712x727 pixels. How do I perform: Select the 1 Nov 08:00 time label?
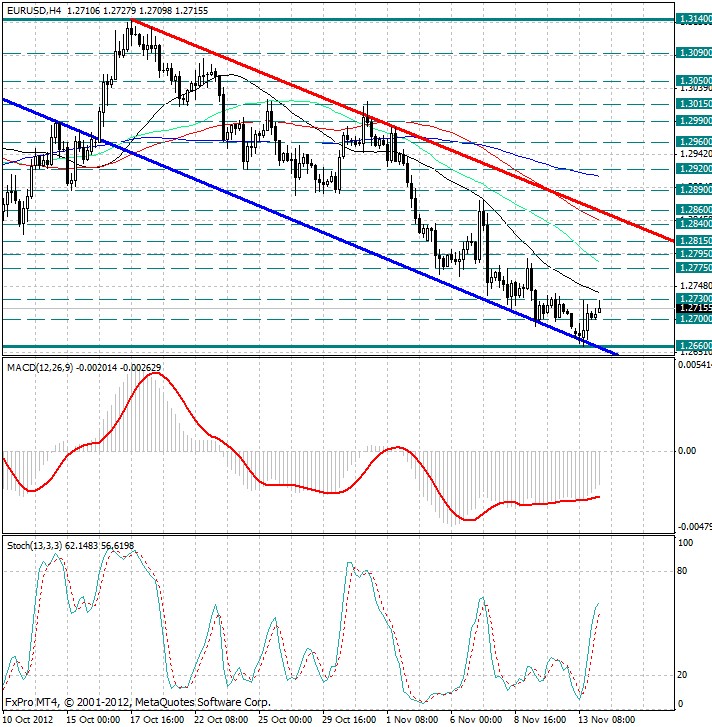point(413,720)
